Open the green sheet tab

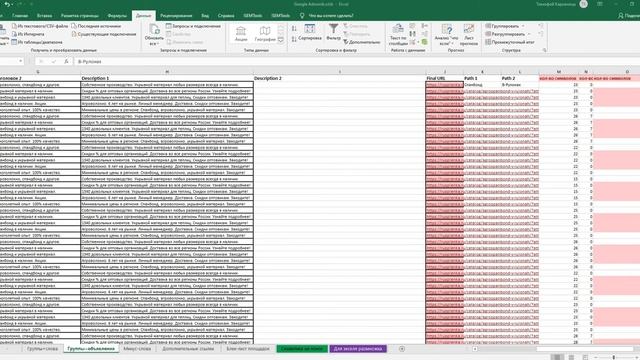pyautogui.click(x=302, y=349)
